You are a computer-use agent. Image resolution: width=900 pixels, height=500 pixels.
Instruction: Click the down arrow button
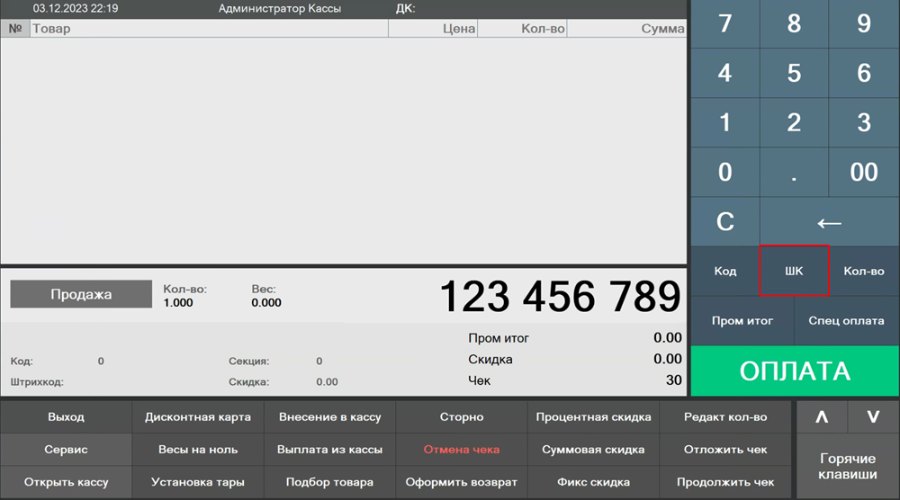click(873, 417)
